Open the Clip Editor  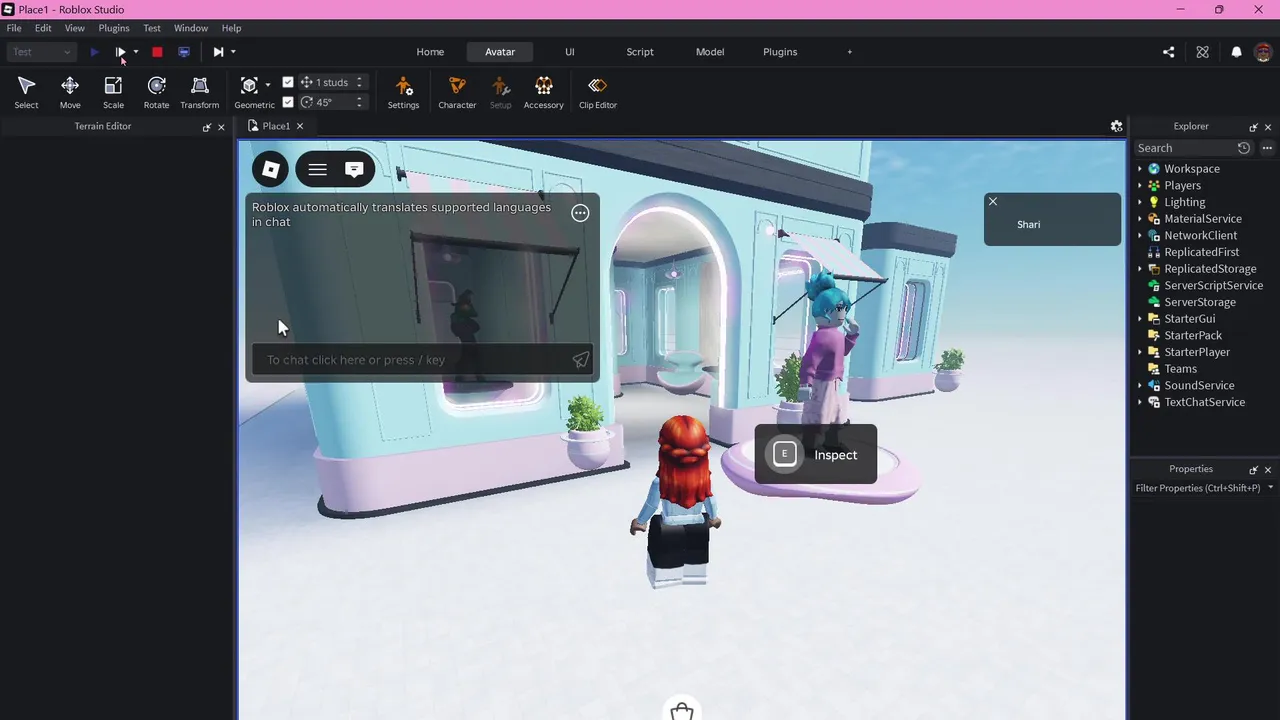tap(597, 92)
